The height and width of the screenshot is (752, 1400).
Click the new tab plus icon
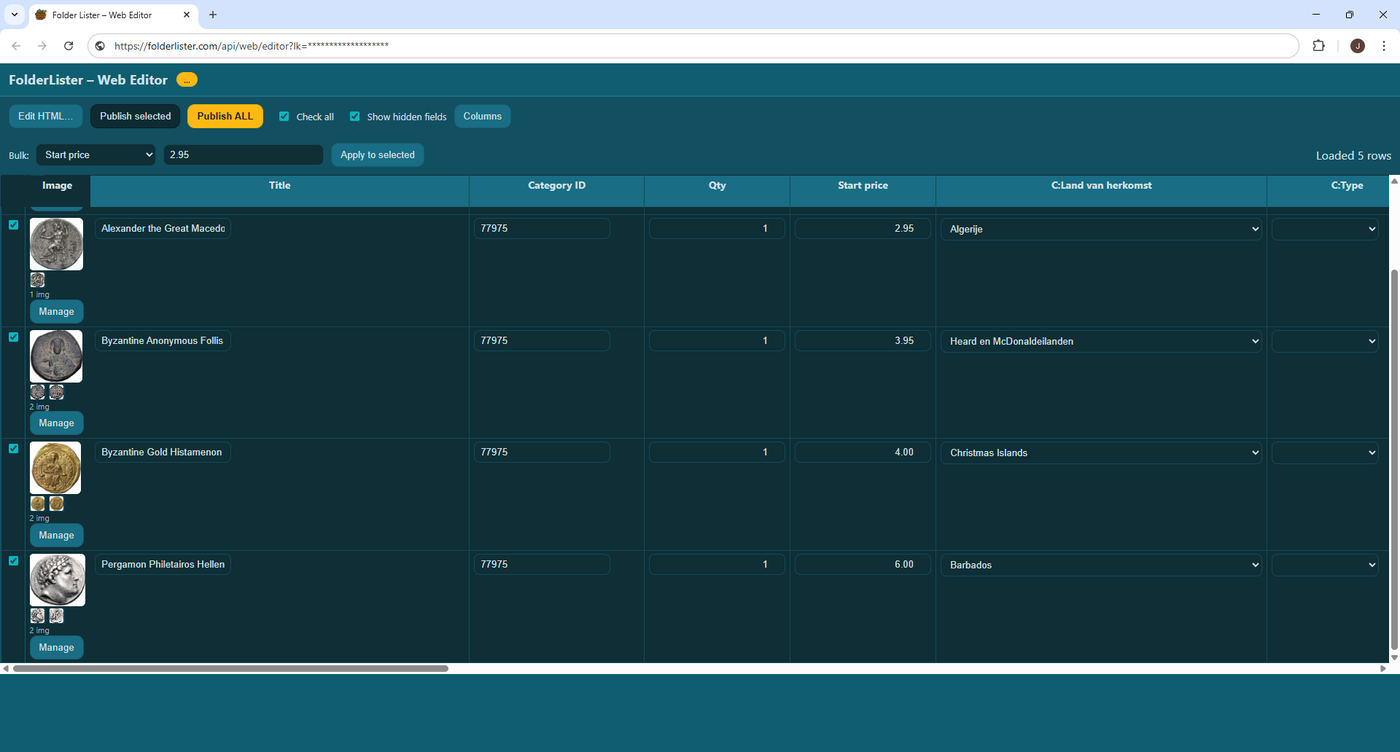213,15
